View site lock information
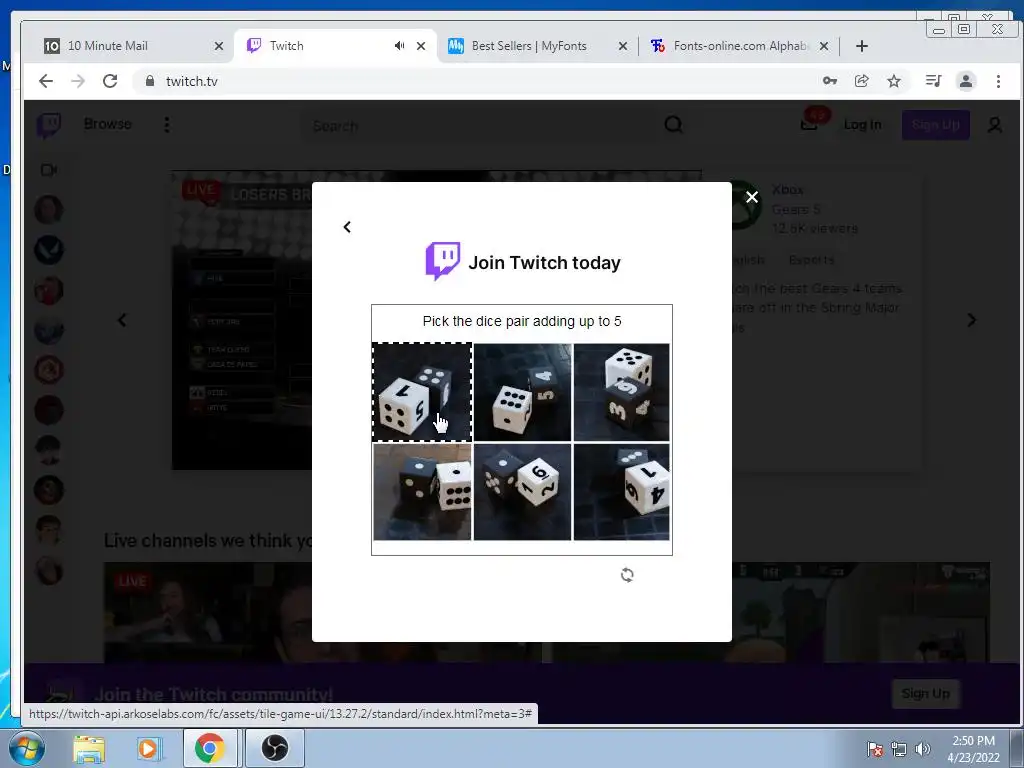Screen dimensions: 1024x768 click(x=150, y=81)
